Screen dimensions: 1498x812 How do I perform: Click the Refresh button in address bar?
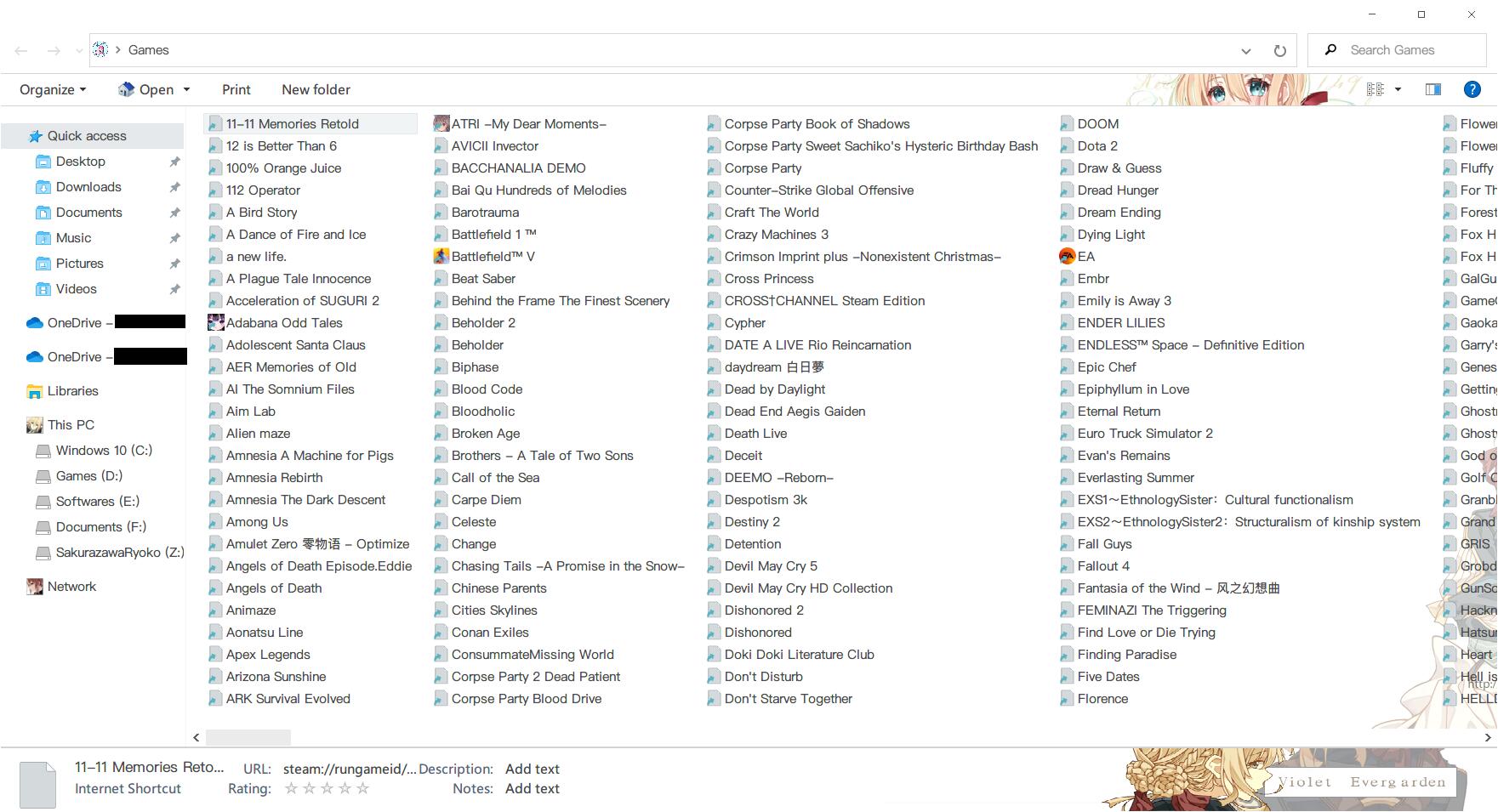click(1279, 51)
